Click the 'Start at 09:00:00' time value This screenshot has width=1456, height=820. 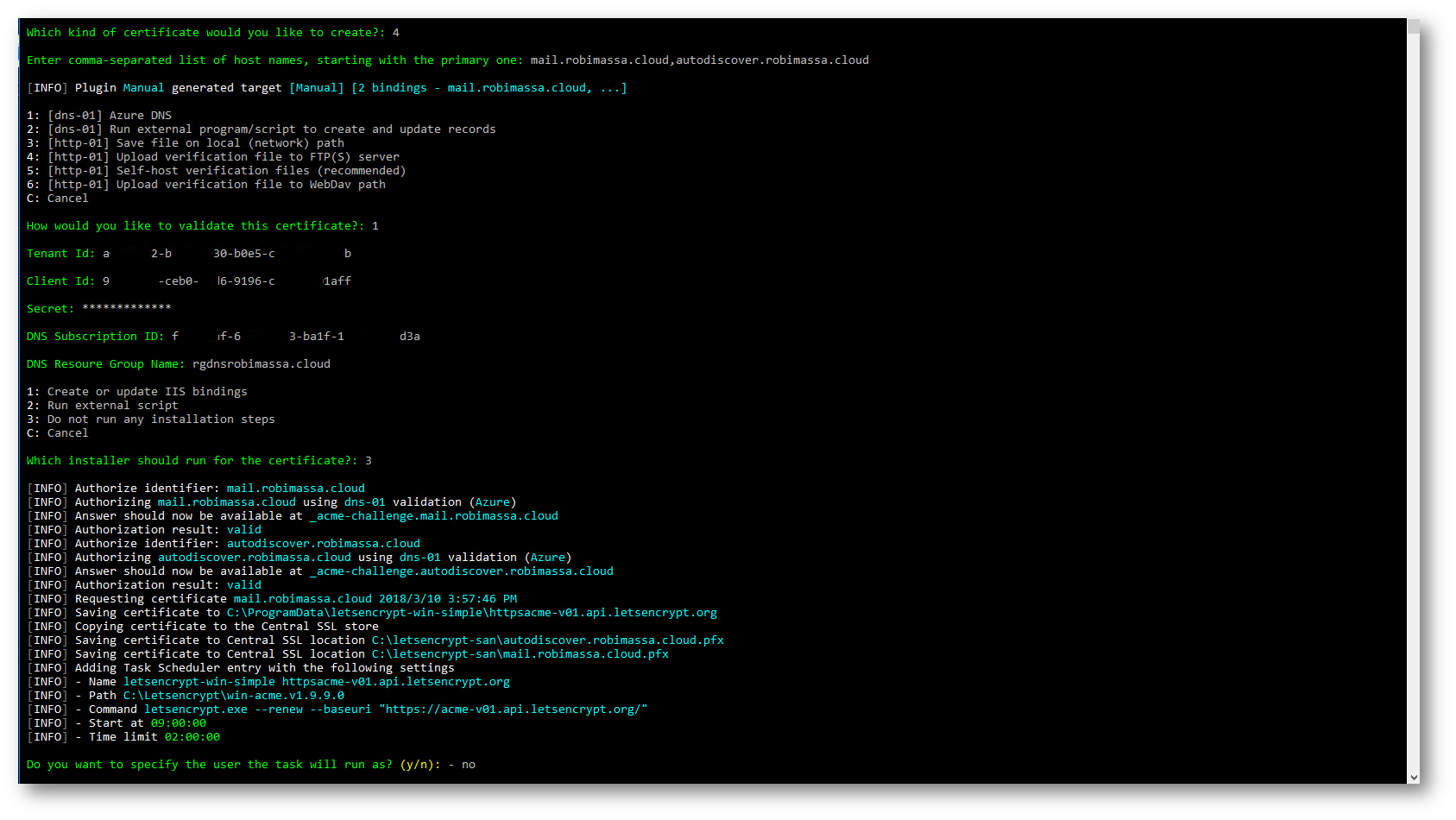(x=178, y=723)
